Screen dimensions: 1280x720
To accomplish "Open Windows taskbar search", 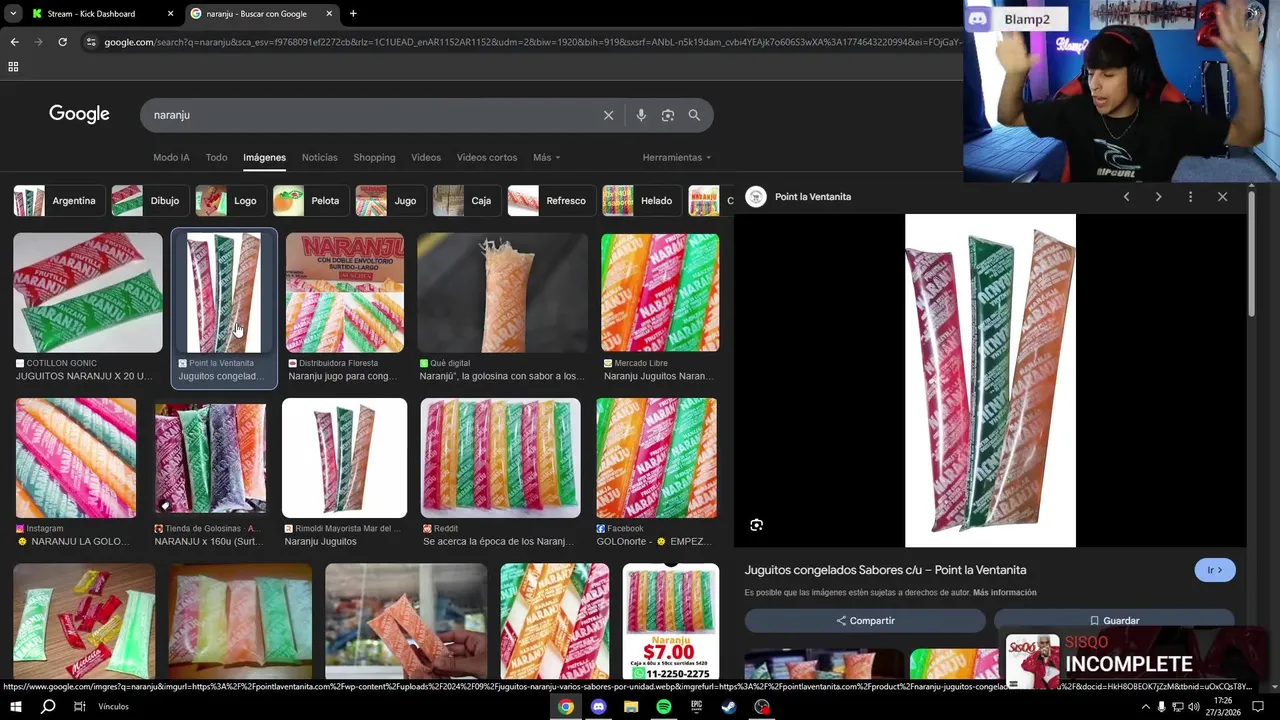I will pos(48,706).
